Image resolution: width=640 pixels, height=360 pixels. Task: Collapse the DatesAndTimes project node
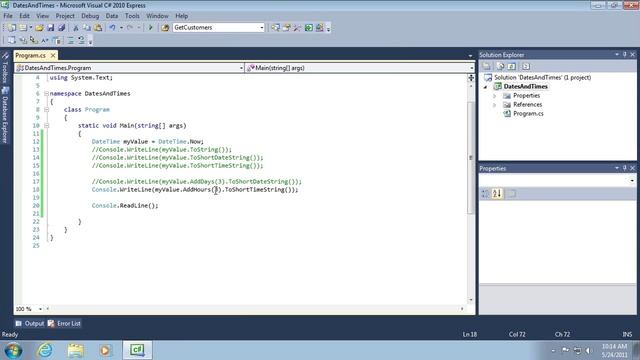[x=486, y=87]
